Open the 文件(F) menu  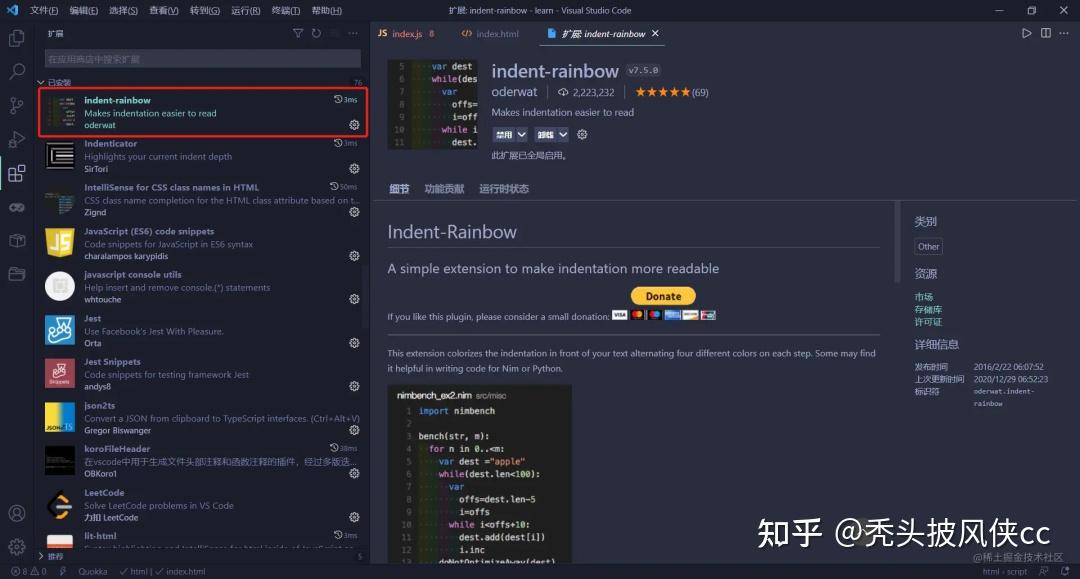click(x=44, y=10)
